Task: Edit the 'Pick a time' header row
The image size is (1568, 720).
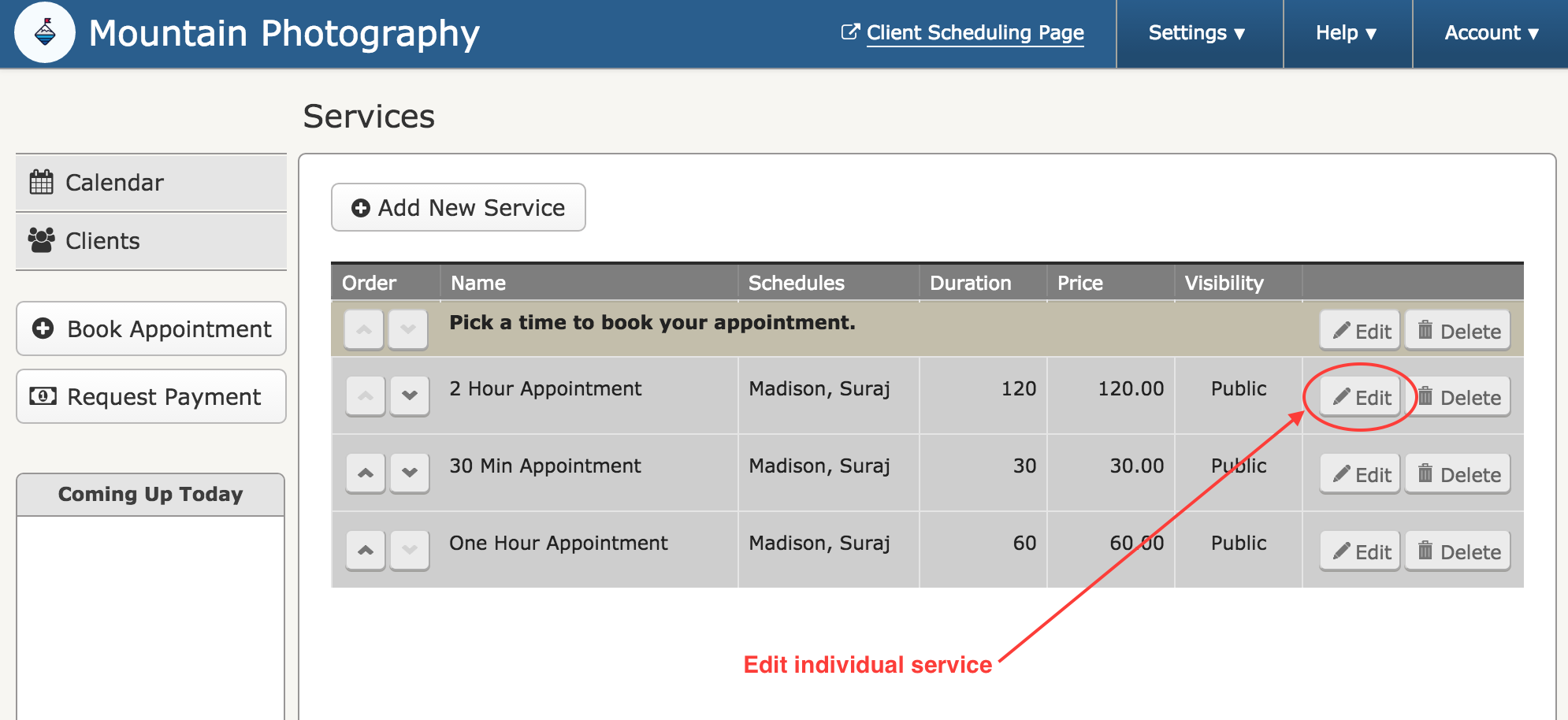Action: [1360, 331]
